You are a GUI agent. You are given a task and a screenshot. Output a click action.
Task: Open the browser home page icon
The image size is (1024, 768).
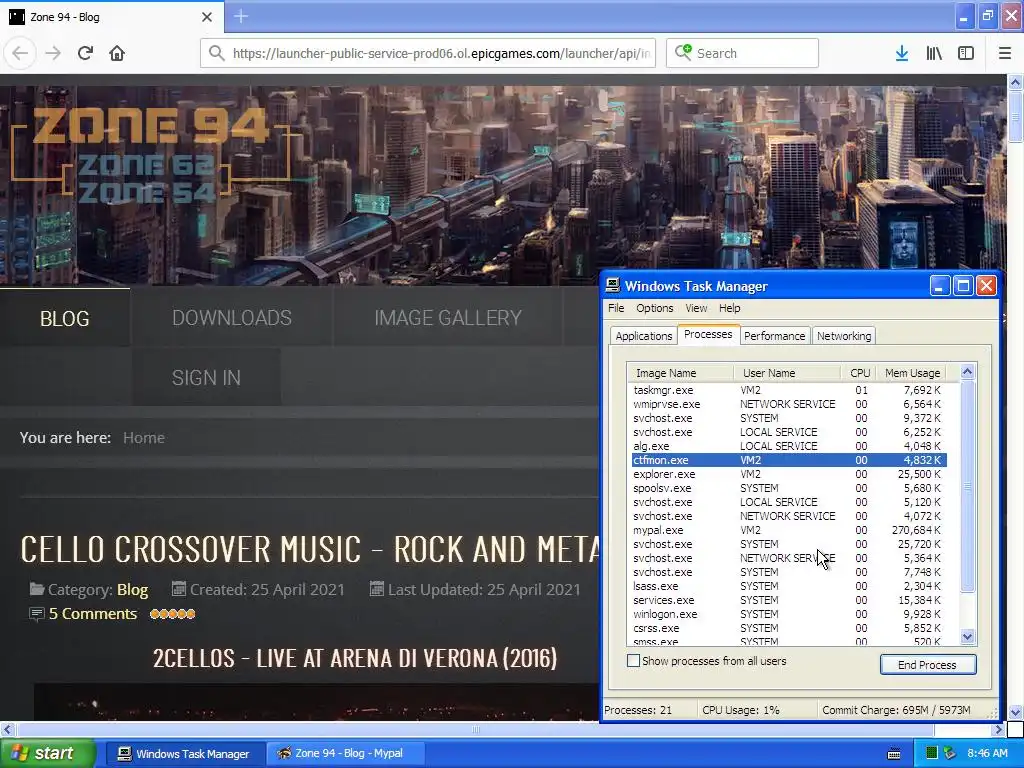pyautogui.click(x=117, y=53)
